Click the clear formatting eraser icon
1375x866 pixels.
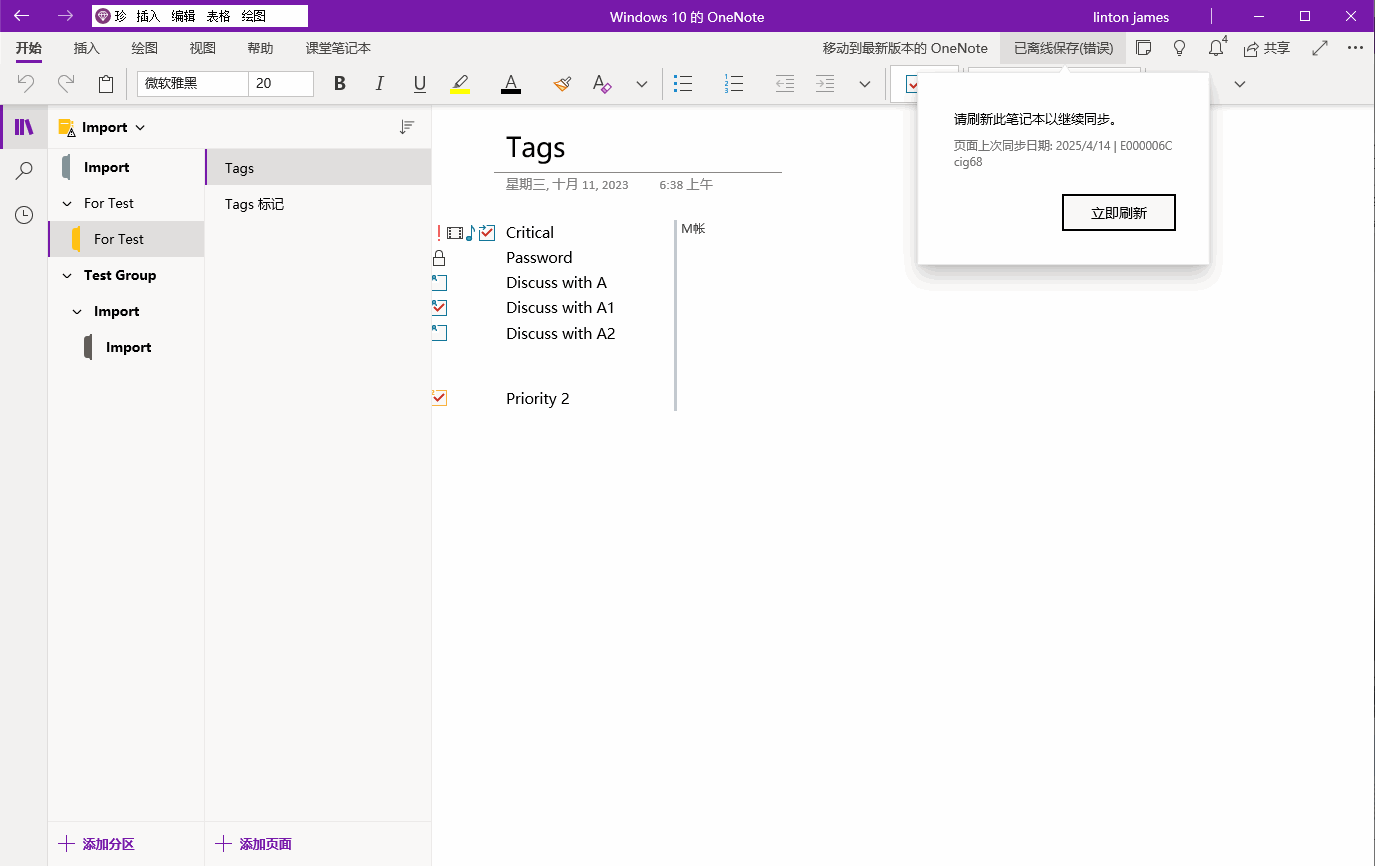click(601, 84)
